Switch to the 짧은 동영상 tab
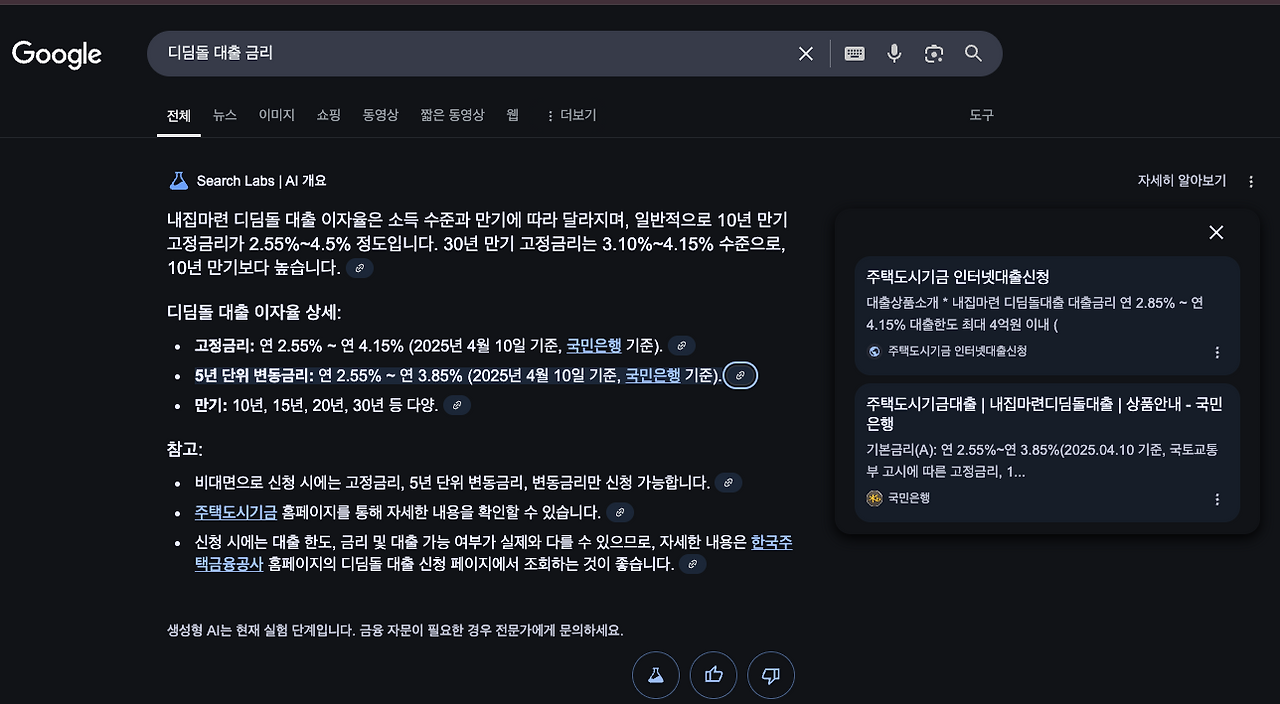The height and width of the screenshot is (704, 1280). pyautogui.click(x=452, y=115)
